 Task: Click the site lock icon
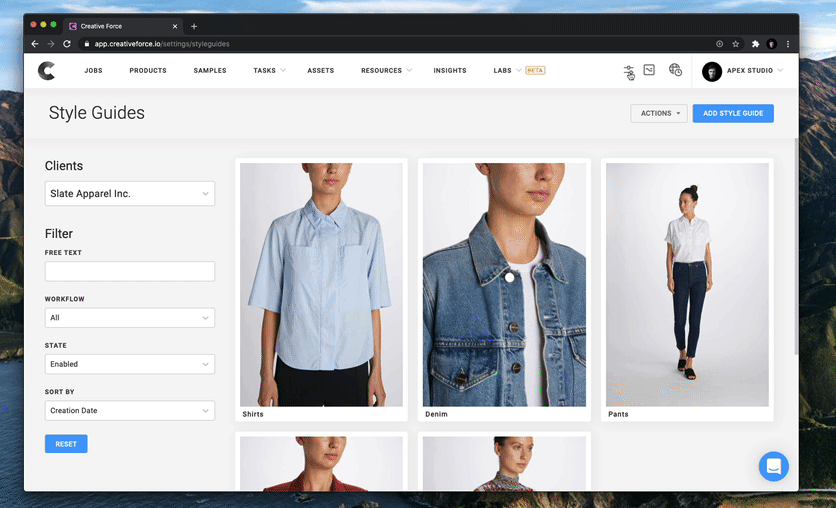click(x=86, y=44)
